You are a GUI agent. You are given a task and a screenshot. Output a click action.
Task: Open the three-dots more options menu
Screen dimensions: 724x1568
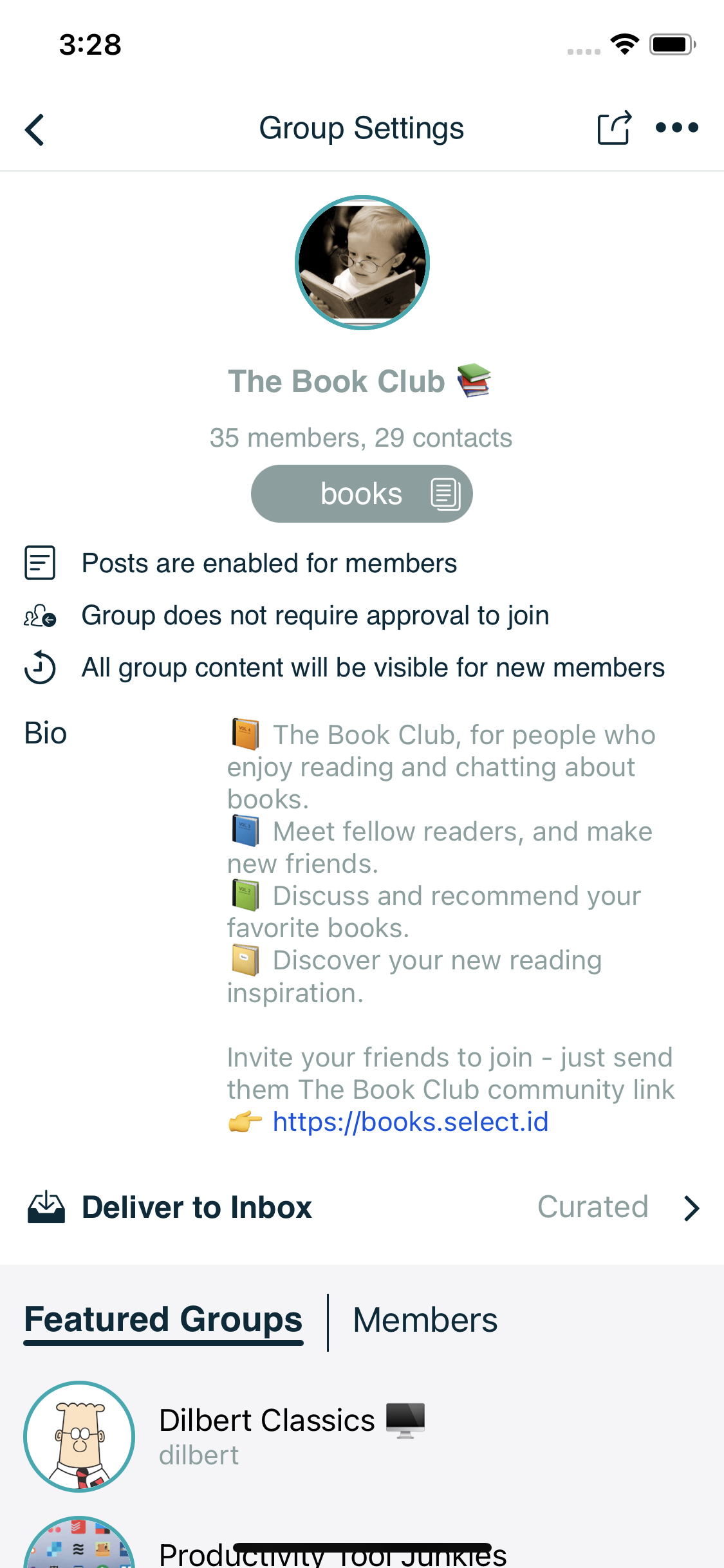pos(676,128)
